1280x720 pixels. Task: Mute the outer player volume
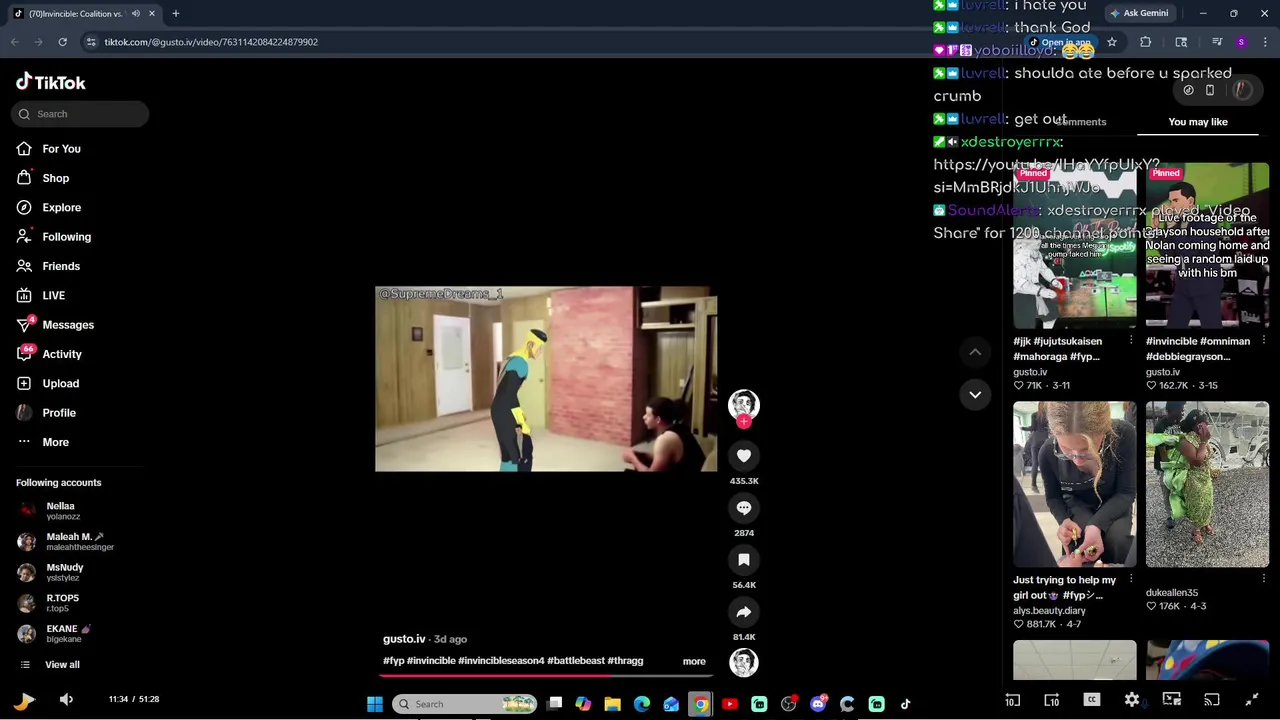tap(66, 700)
